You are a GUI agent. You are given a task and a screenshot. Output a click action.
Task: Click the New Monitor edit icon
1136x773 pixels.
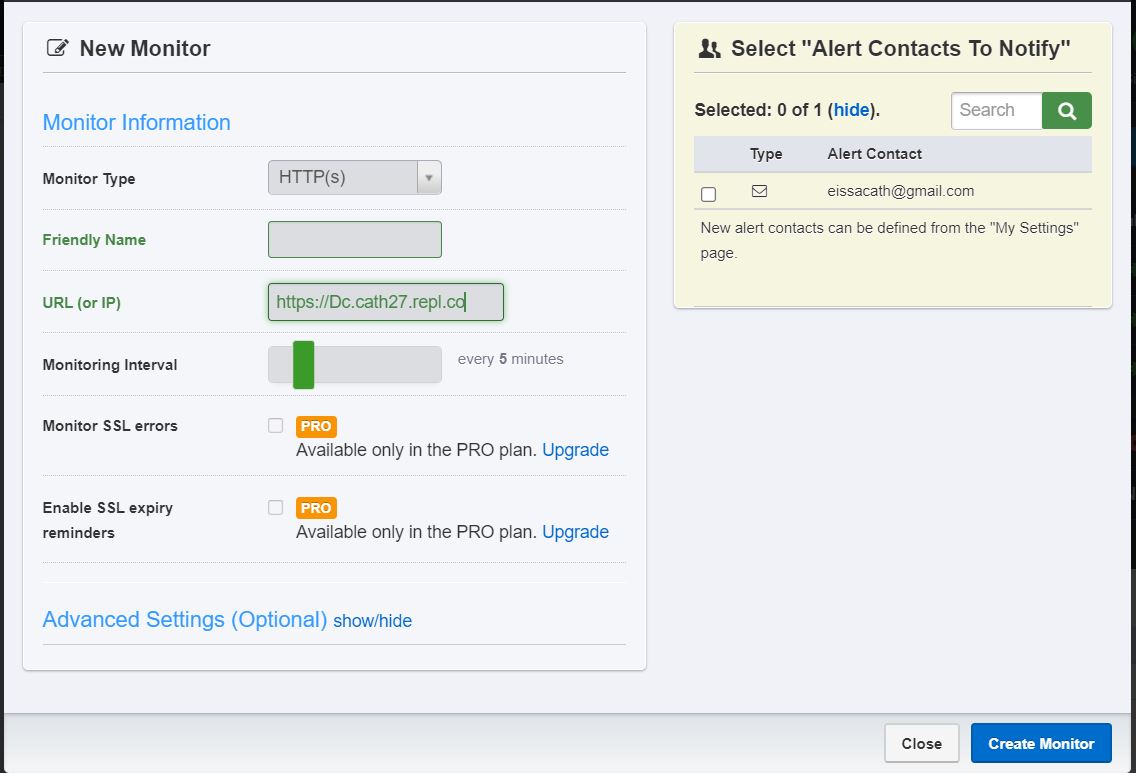tap(57, 48)
